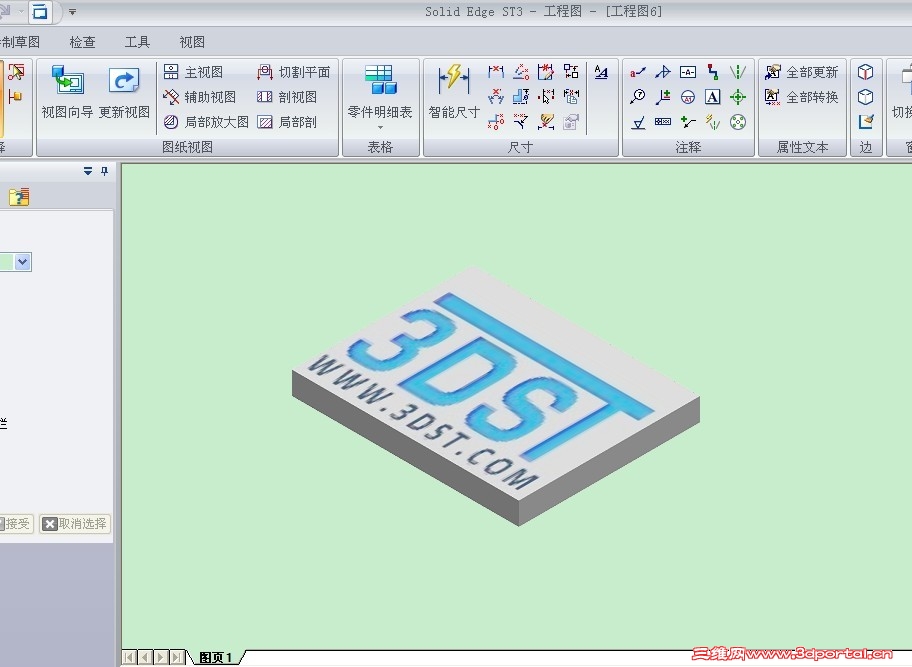Screen dimensions: 912x667
Task: Click the middle cube edge icon
Action: click(x=865, y=97)
